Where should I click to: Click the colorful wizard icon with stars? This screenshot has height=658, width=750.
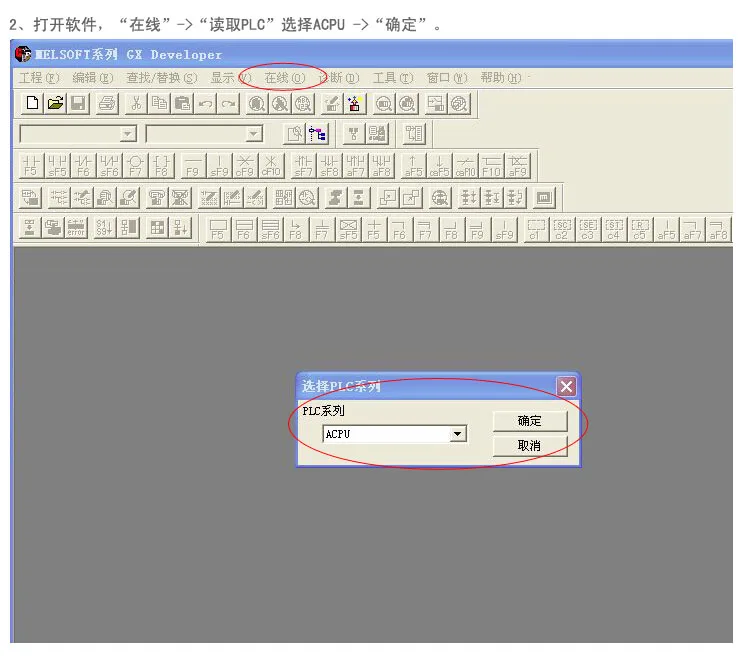coord(354,103)
